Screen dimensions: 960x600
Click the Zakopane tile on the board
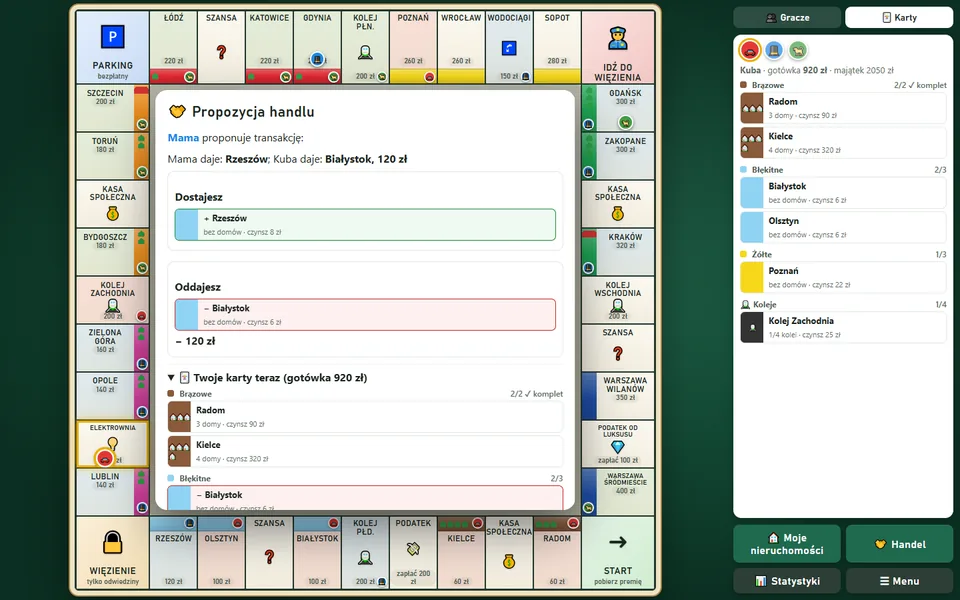click(618, 156)
